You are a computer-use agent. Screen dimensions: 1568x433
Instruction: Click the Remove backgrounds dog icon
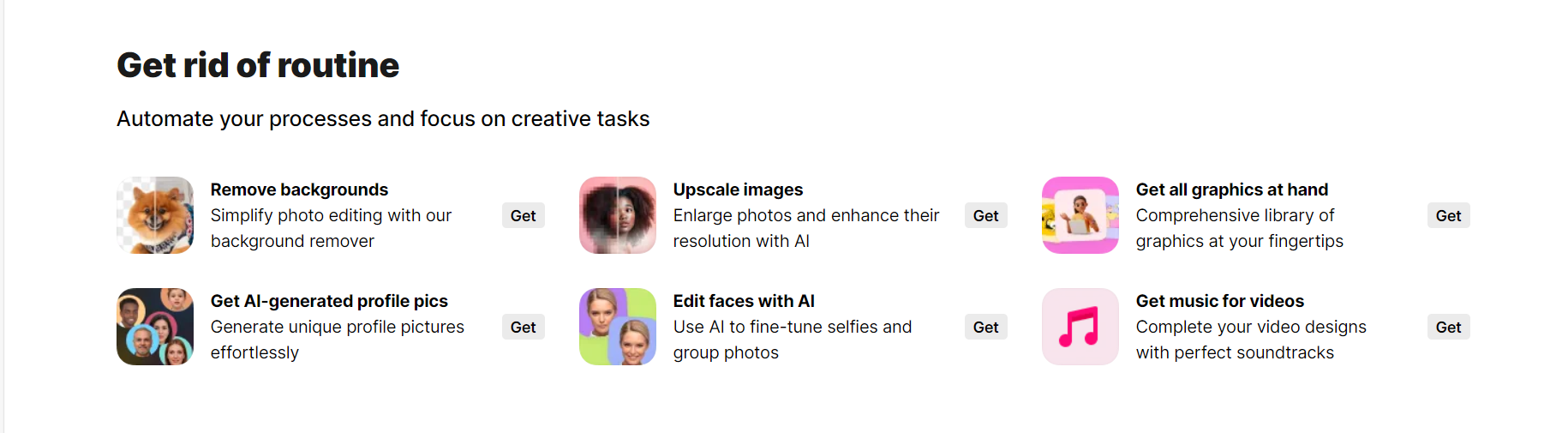tap(155, 215)
